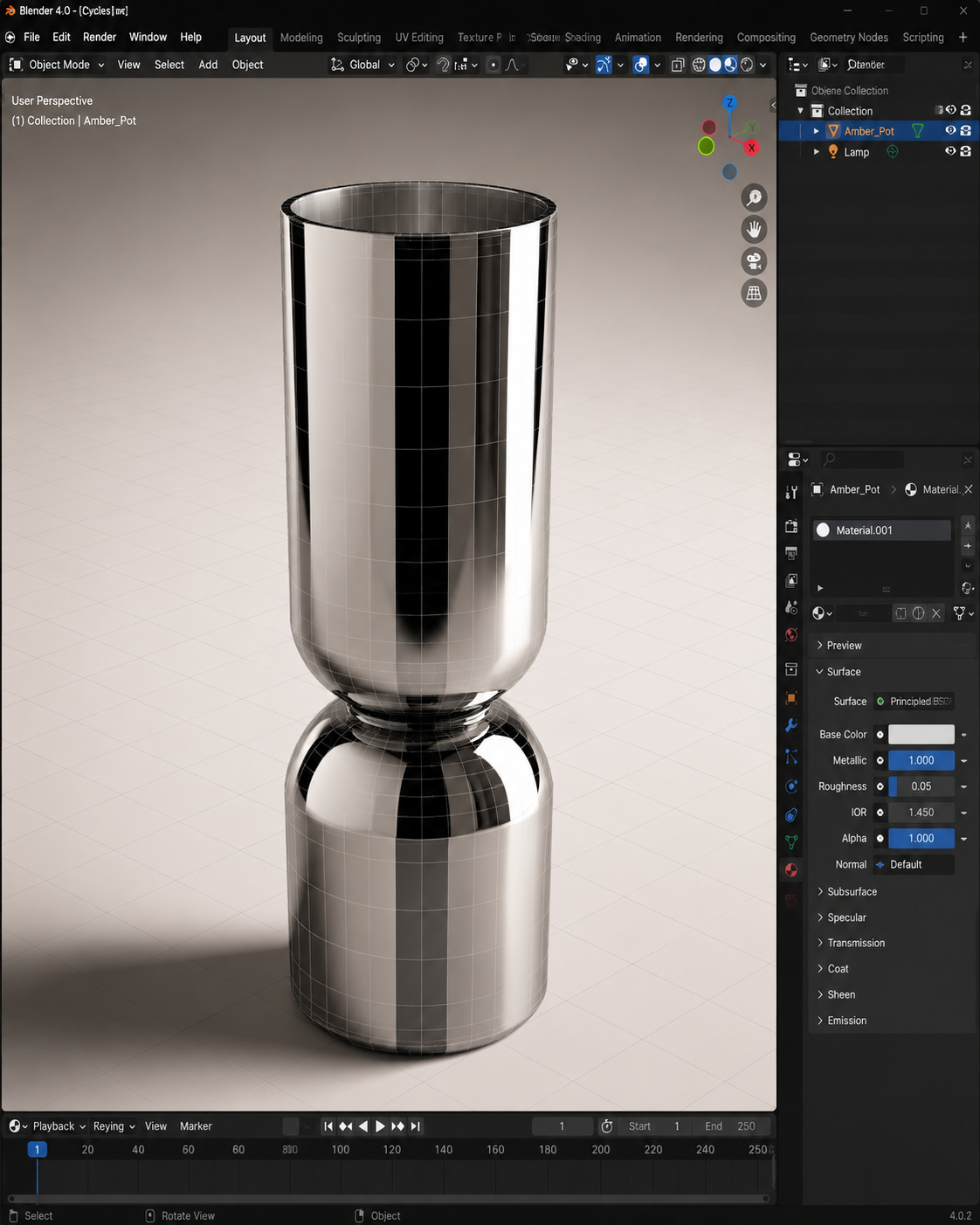Select wireframe viewport shading mode
This screenshot has height=1225, width=980.
click(699, 65)
